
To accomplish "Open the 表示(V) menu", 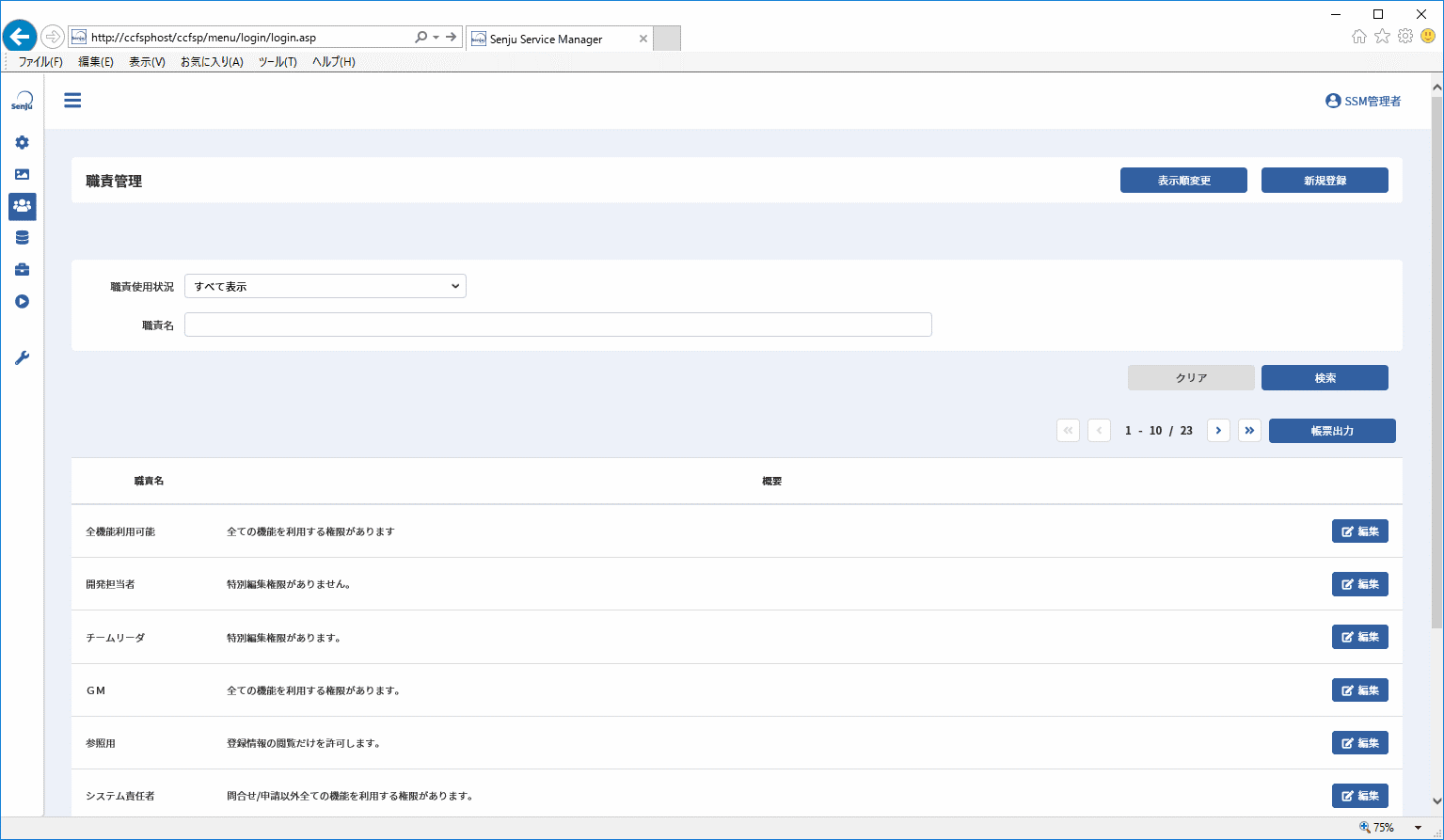I will point(147,62).
